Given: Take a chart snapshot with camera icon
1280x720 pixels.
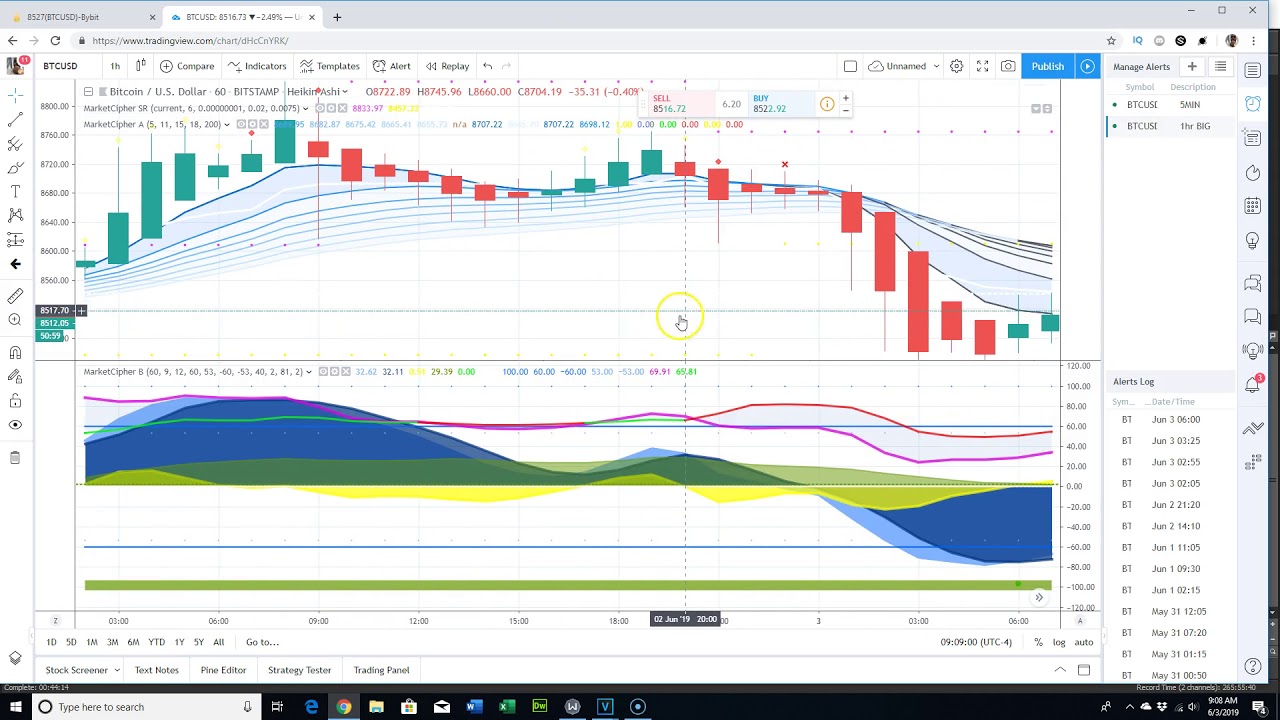Looking at the screenshot, I should point(1008,66).
